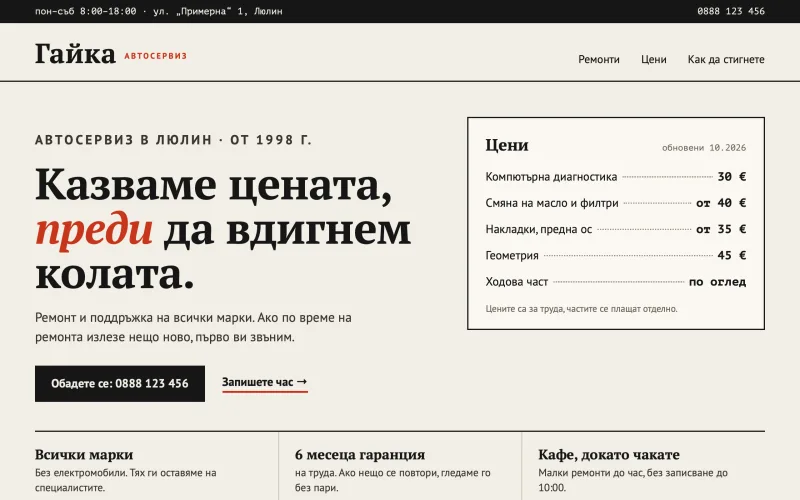
Task: Click the обновени 10.2026 date label
Action: (704, 148)
